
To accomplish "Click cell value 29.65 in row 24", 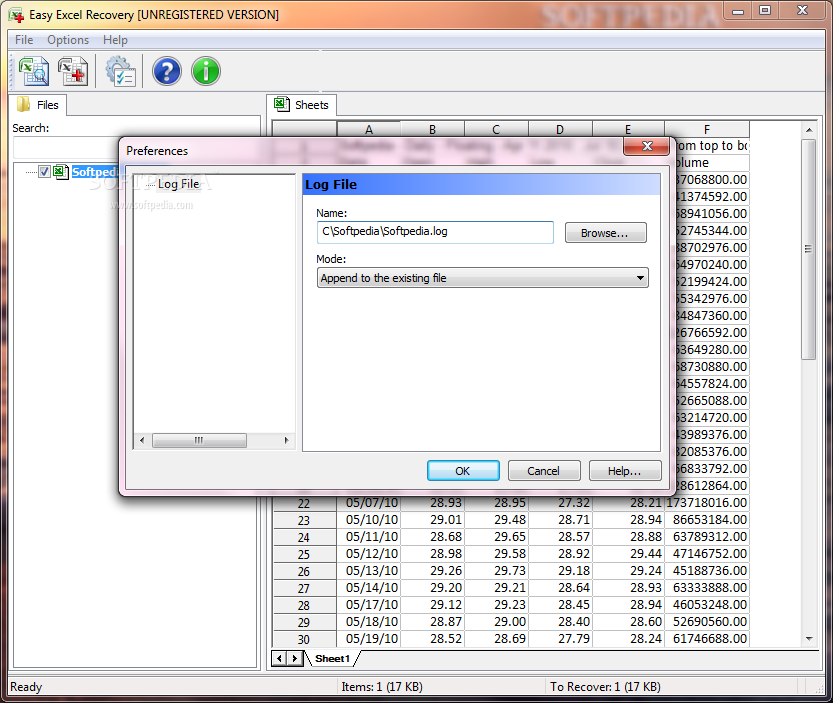I will 496,537.
